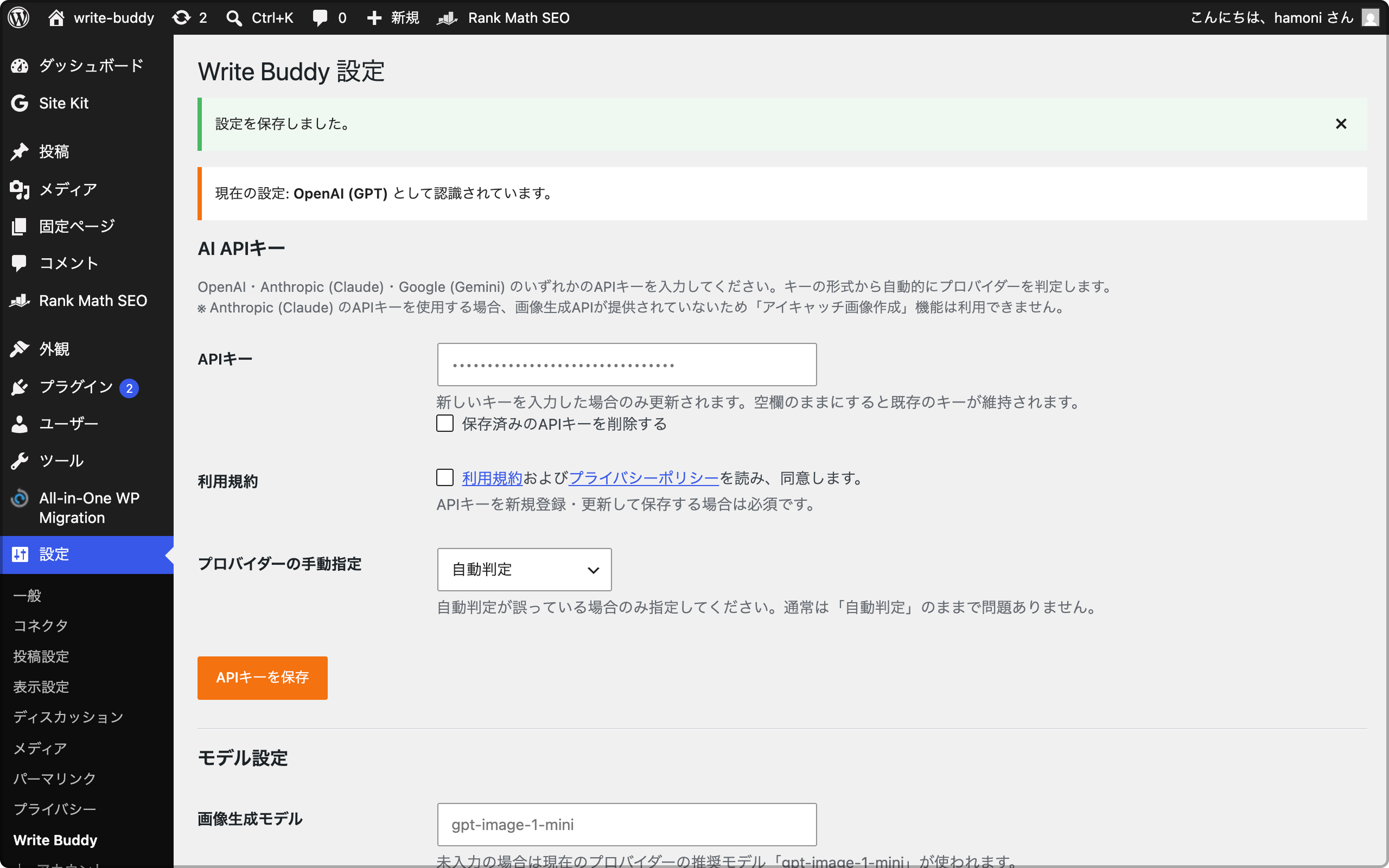Viewport: 1389px width, 868px height.
Task: Open プライバシー settings submenu
Action: (x=54, y=809)
